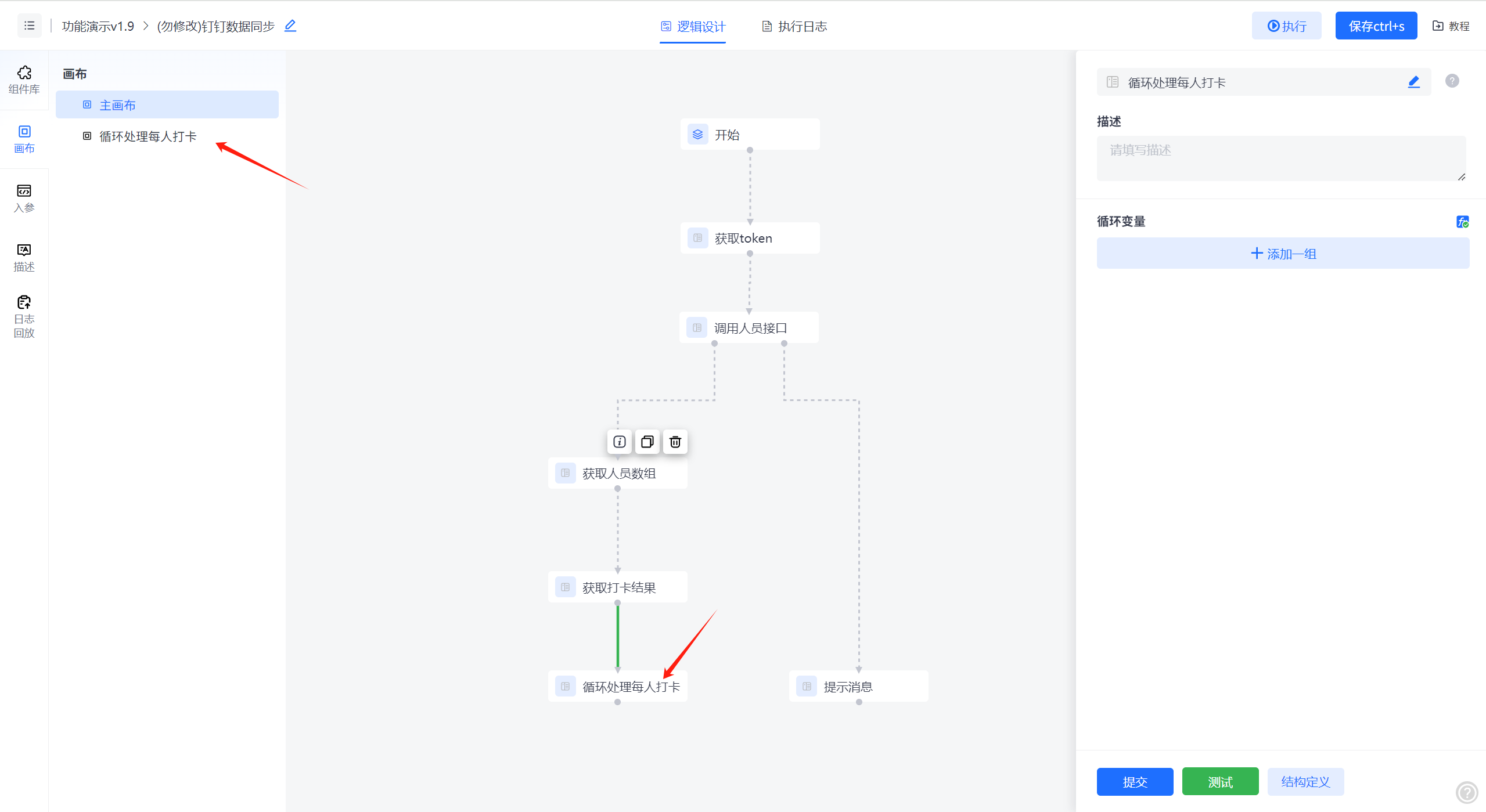The image size is (1486, 812).
Task: Click the help question mark in properties panel
Action: [x=1452, y=81]
